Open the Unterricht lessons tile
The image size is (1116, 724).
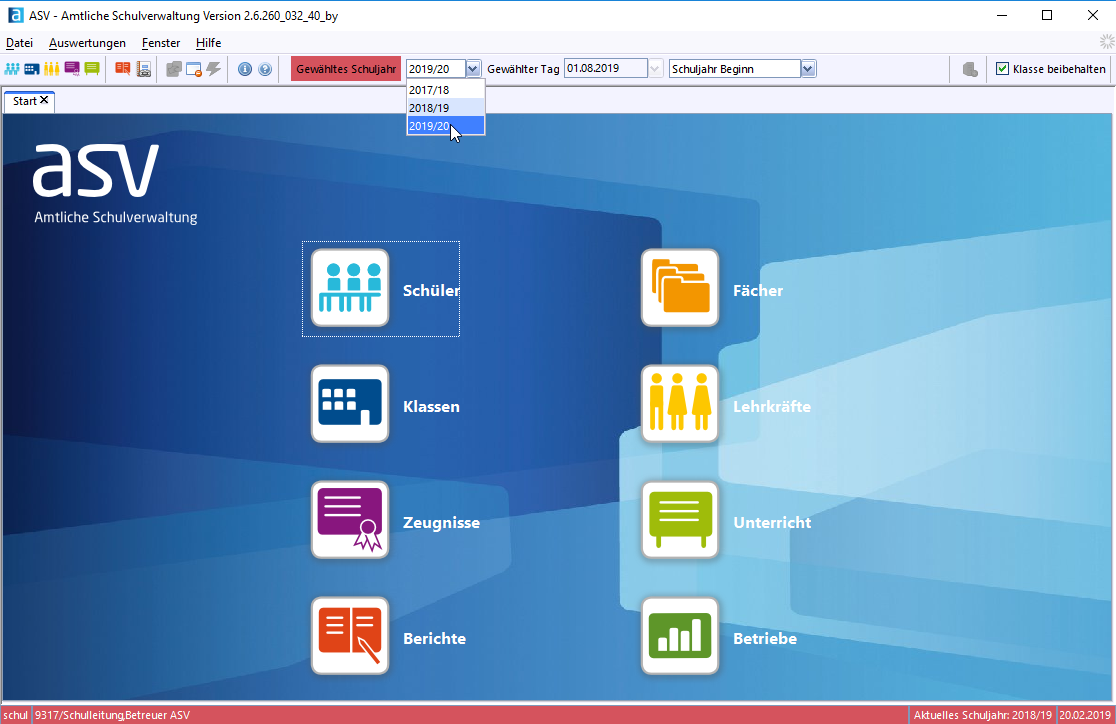[679, 520]
